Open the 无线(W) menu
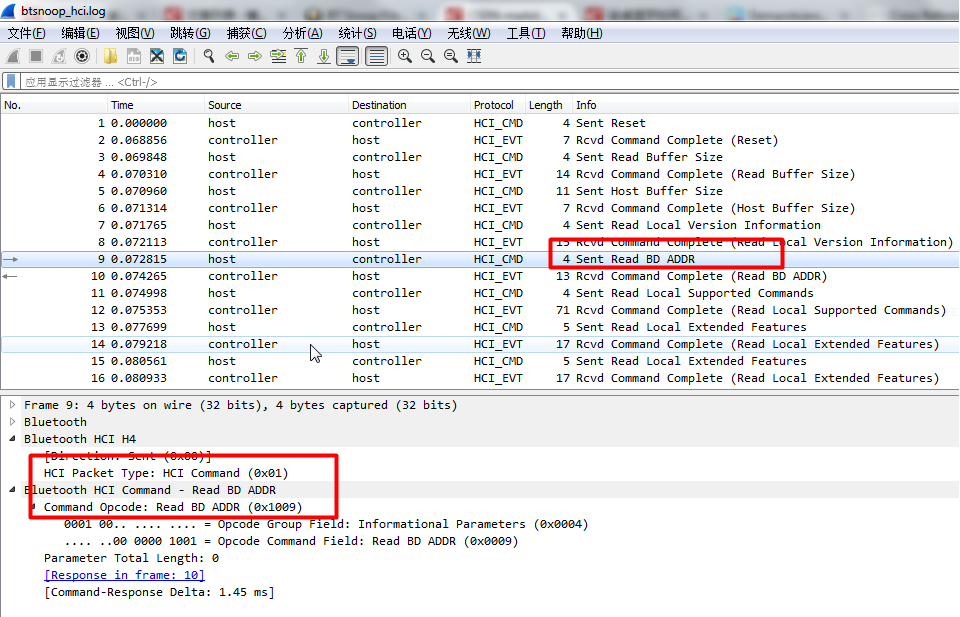Image resolution: width=960 pixels, height=617 pixels. click(468, 34)
